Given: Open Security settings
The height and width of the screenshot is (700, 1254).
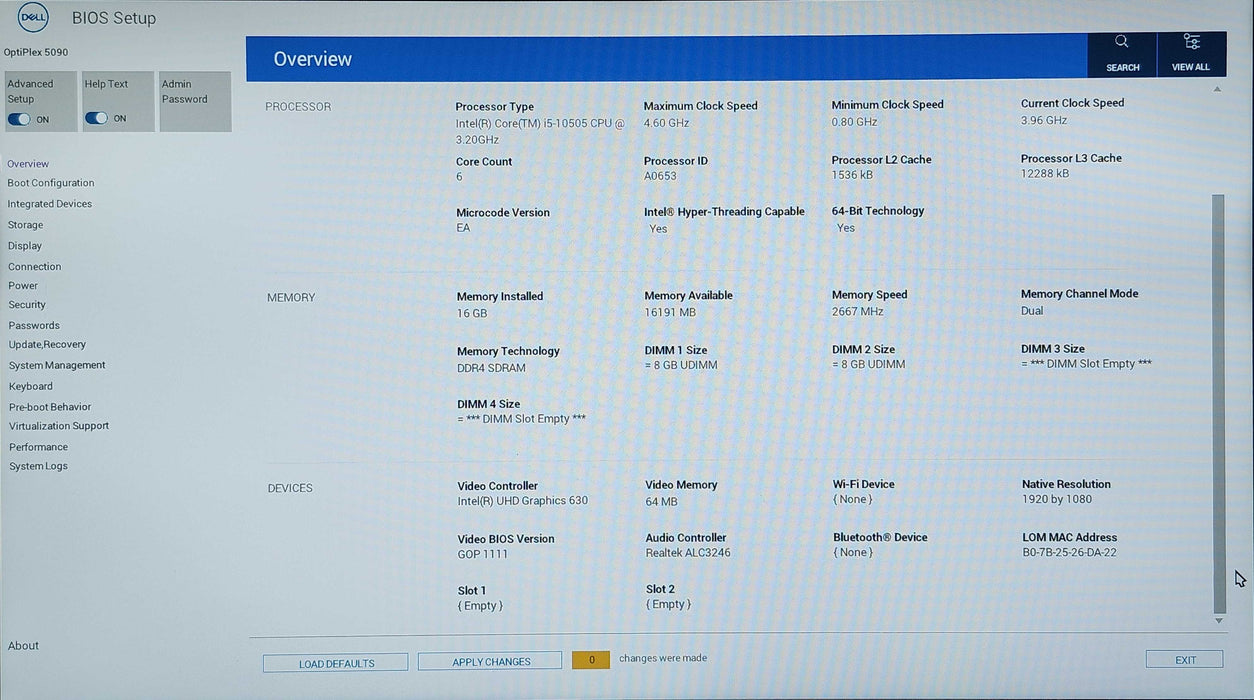Looking at the screenshot, I should (x=27, y=305).
